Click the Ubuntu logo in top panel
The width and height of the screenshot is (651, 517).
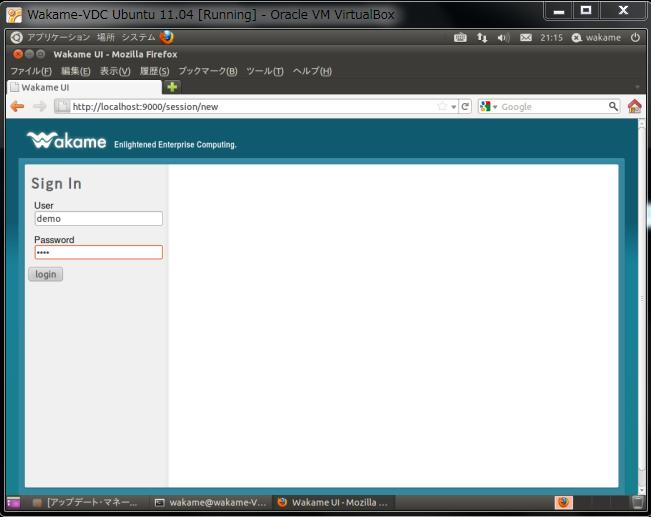pyautogui.click(x=17, y=37)
